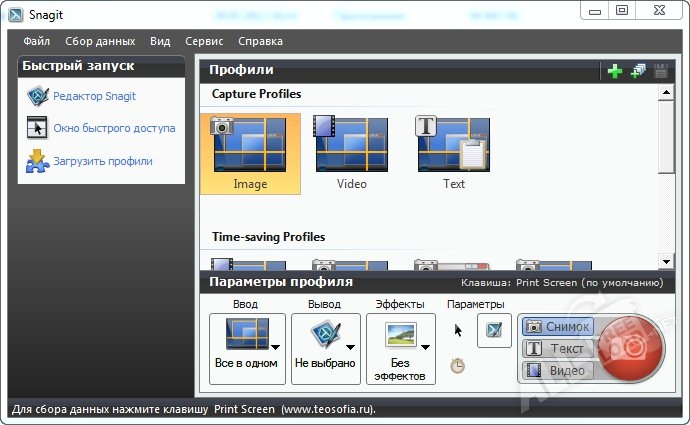
Task: Toggle the cursor capture option icon
Action: pos(458,330)
